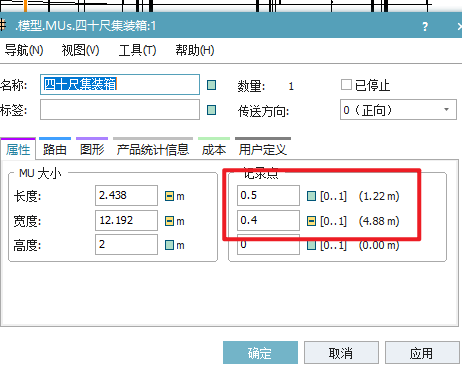Click the 宽度 field showing 12.192
Image resolution: width=462 pixels, height=371 pixels.
click(x=126, y=220)
